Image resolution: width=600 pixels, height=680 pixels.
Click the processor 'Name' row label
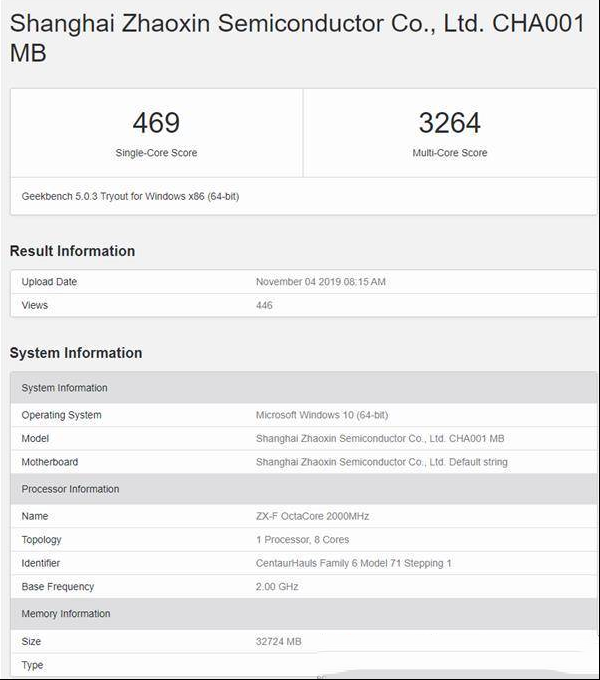tap(35, 516)
